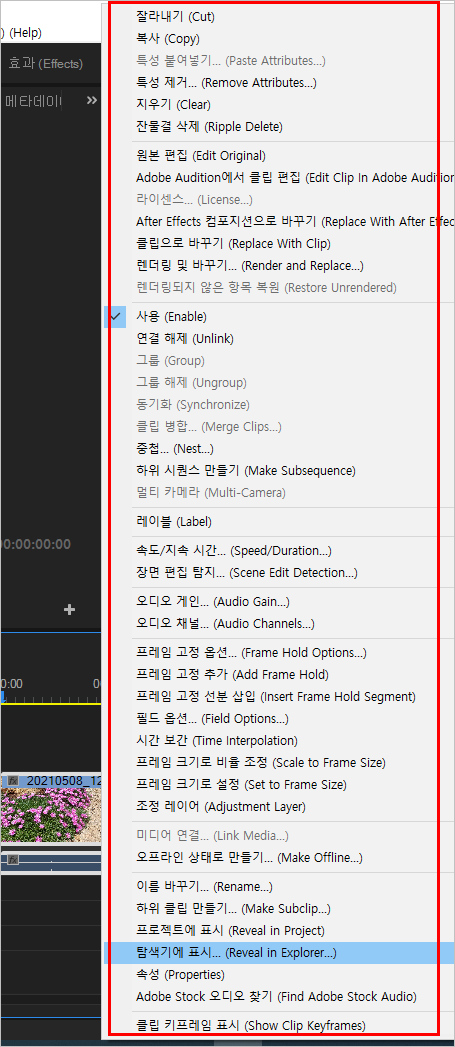Click the 00:00:00:00 timecode display
This screenshot has height=1047, width=455.
point(35,544)
